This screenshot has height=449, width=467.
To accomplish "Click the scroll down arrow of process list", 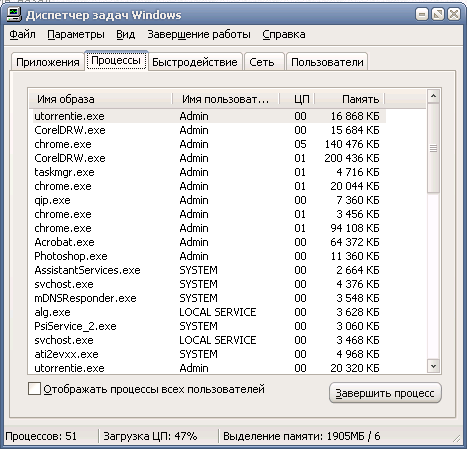I will click(x=433, y=366).
